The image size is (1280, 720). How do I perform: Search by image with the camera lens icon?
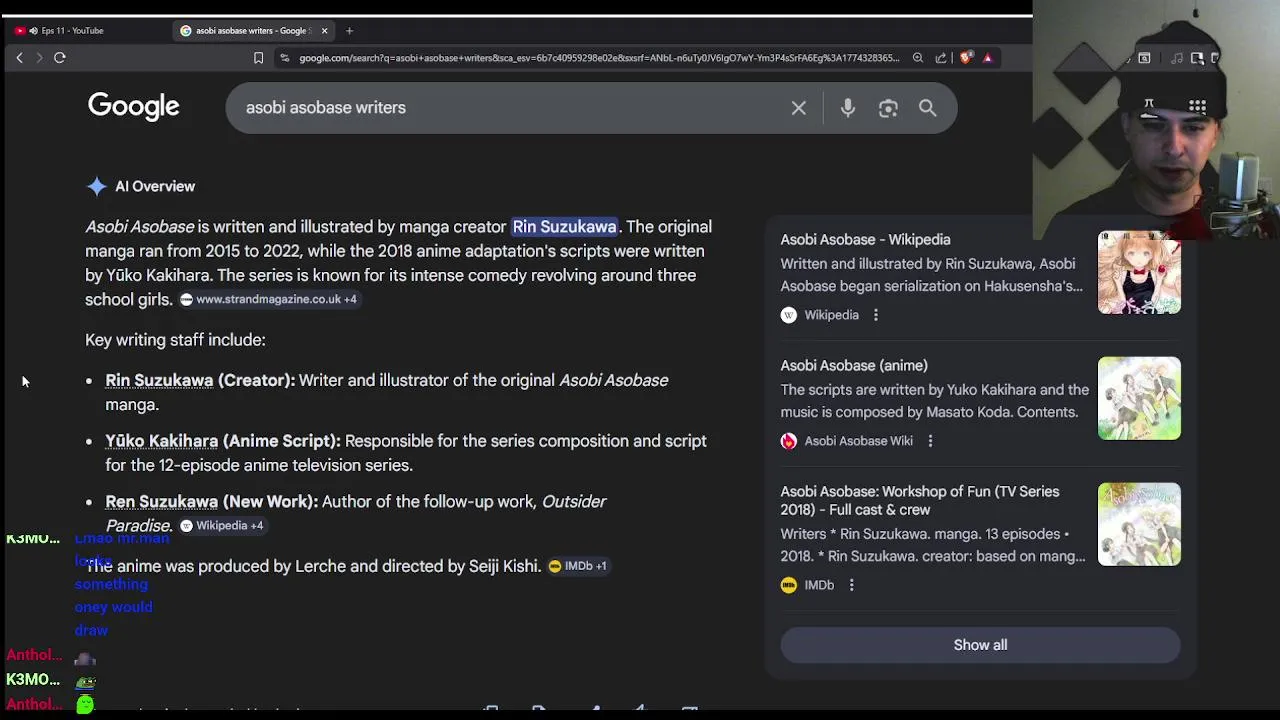888,108
